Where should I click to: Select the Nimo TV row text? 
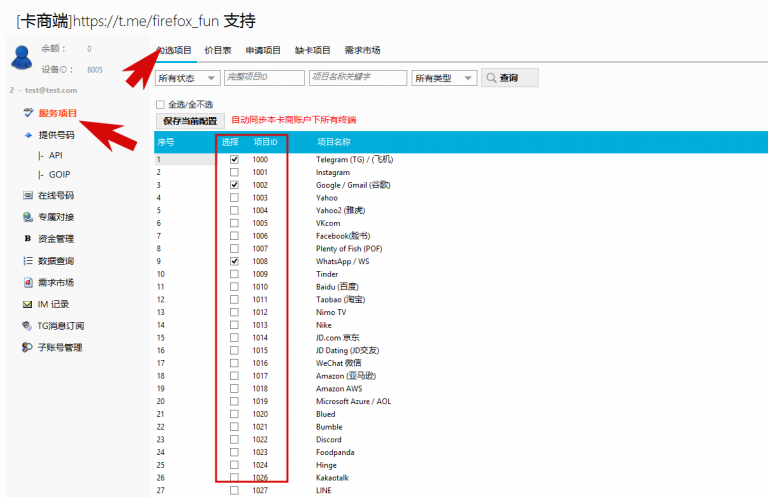point(331,312)
